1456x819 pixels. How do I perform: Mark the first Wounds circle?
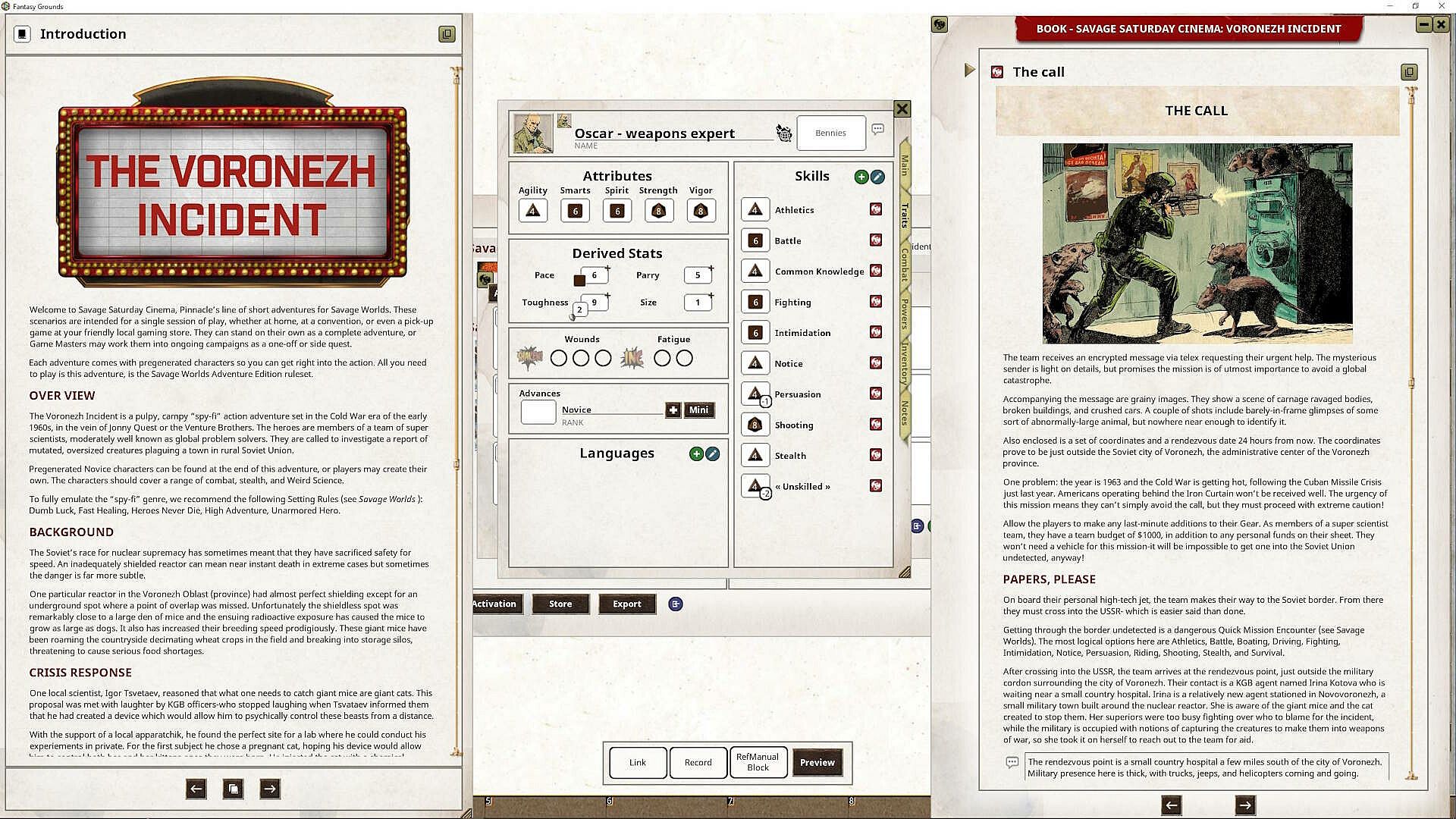[559, 358]
